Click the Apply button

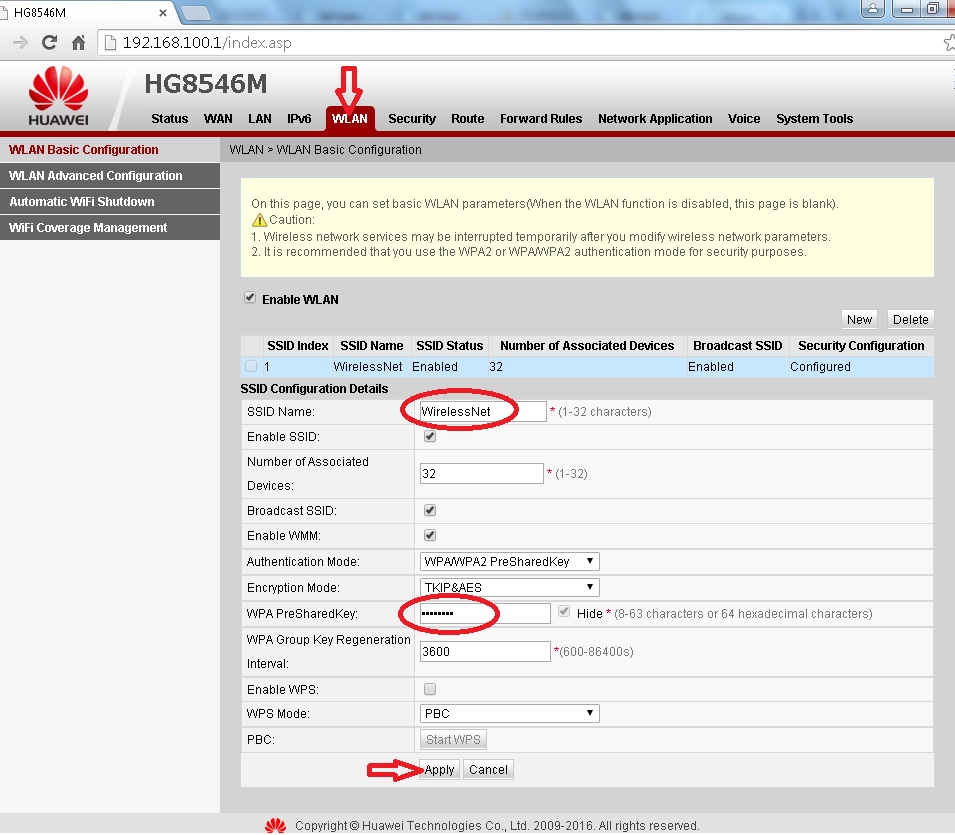439,769
